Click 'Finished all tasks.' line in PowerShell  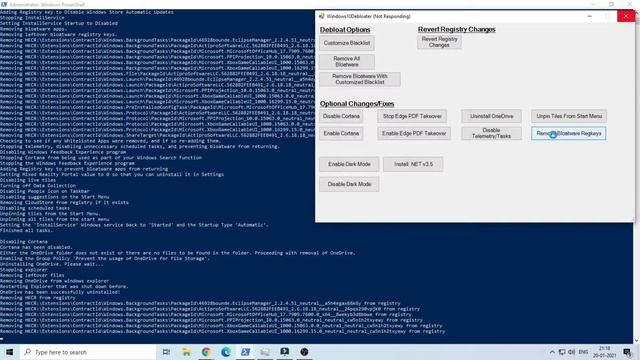[26, 231]
